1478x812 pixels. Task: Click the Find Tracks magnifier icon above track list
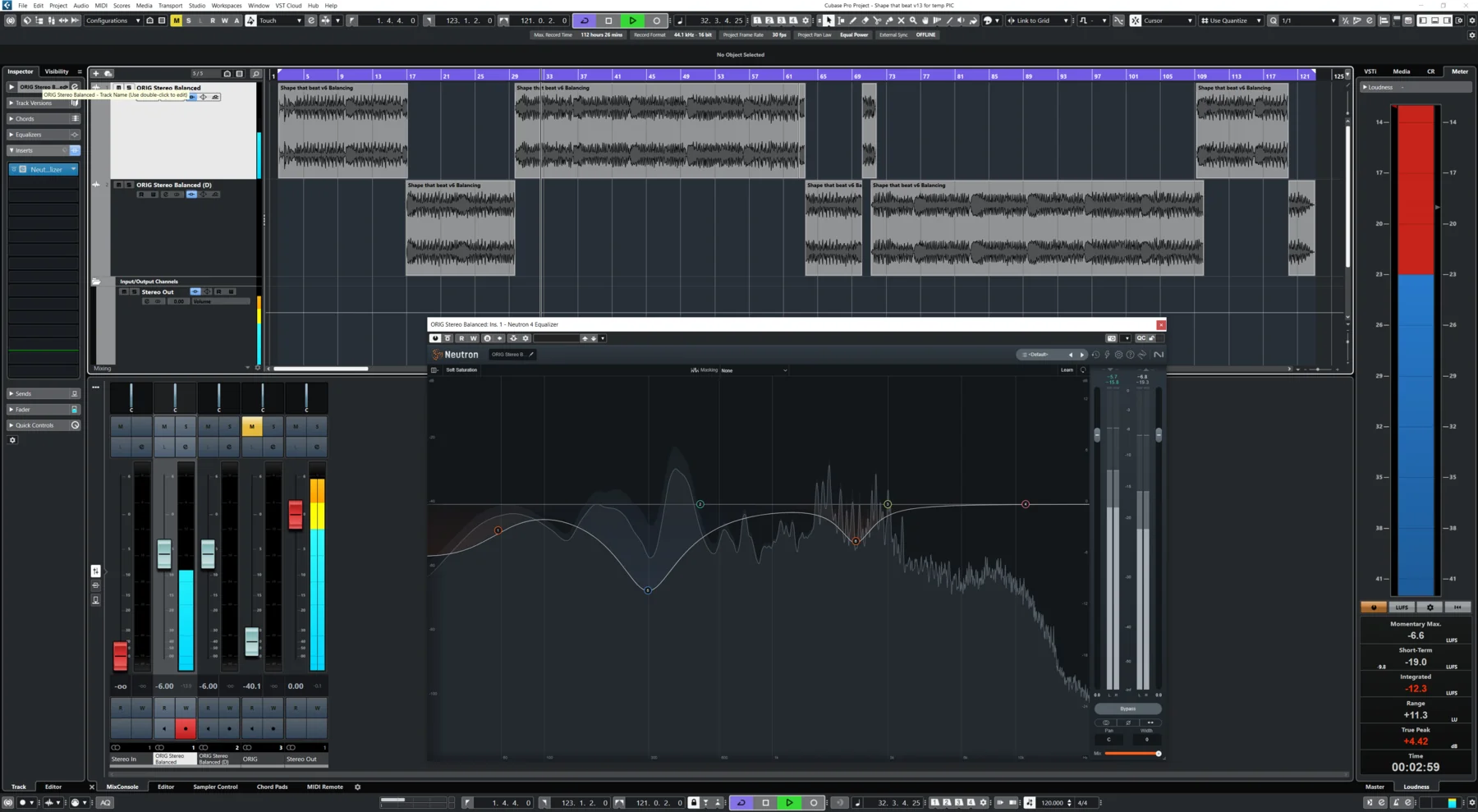point(256,74)
